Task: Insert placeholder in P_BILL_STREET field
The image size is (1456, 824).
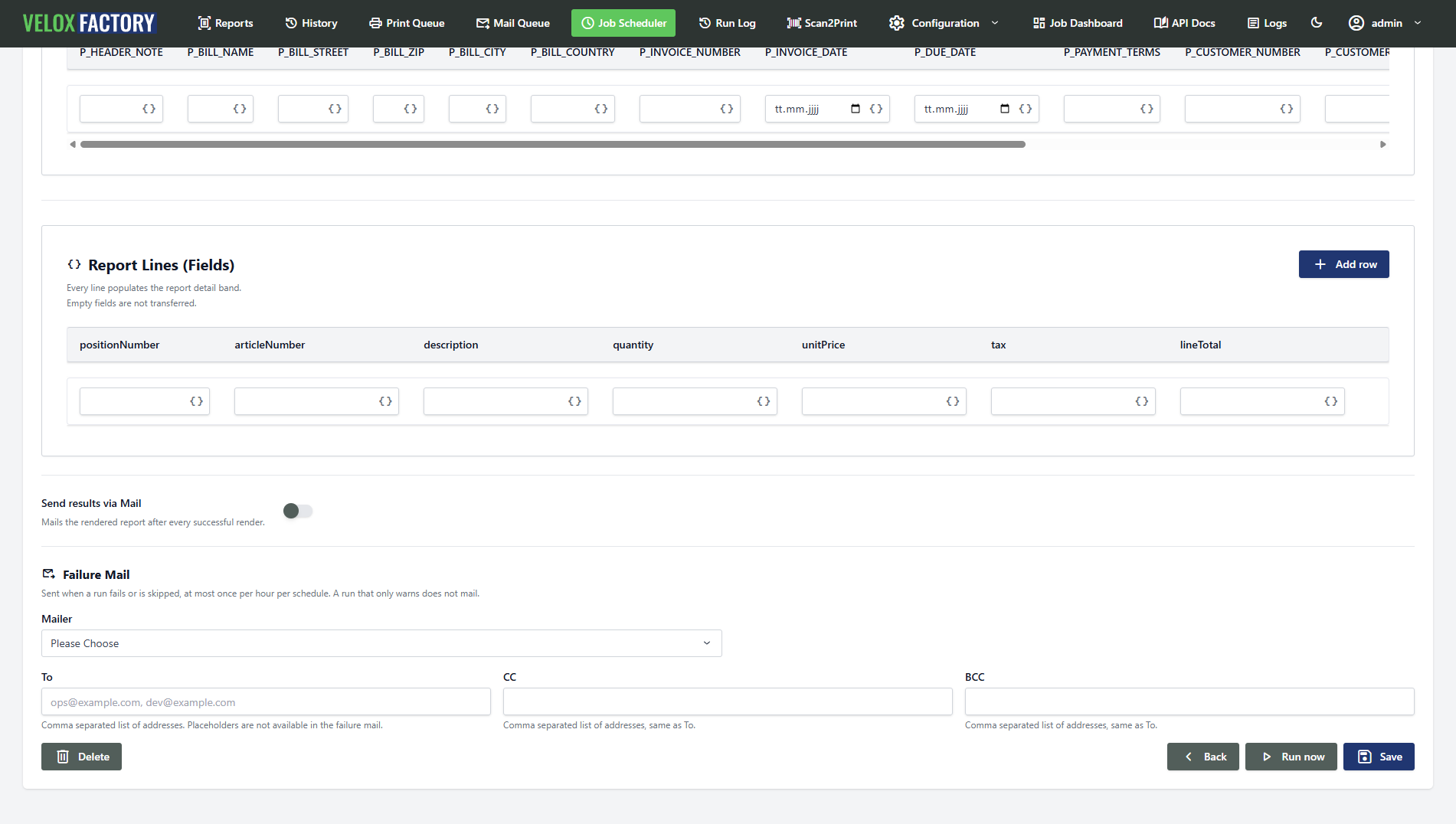Action: pos(335,109)
